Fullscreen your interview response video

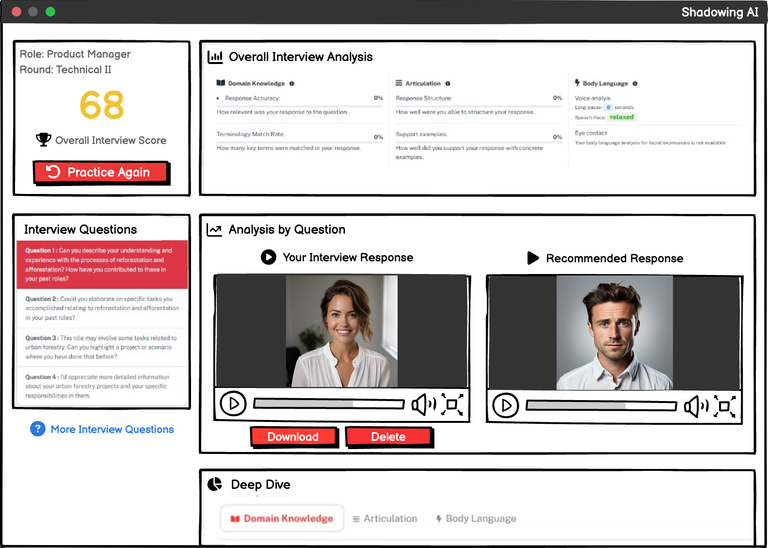point(452,405)
